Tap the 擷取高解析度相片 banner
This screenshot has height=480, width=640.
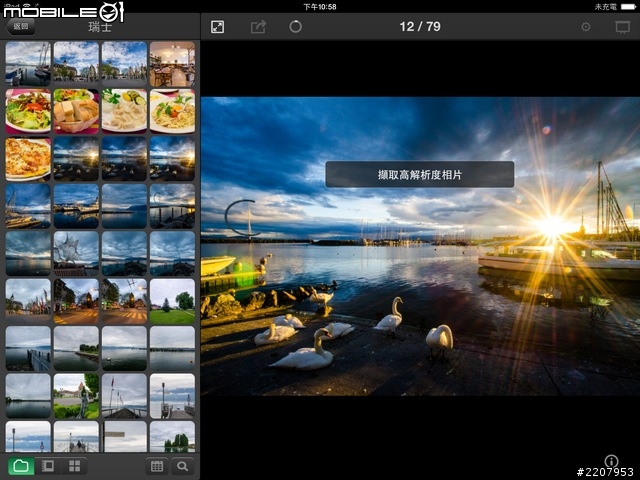pos(420,174)
